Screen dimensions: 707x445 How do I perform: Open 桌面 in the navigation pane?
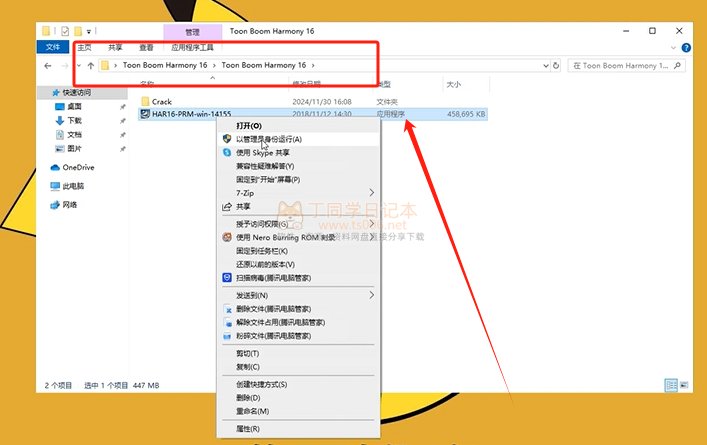pos(74,106)
